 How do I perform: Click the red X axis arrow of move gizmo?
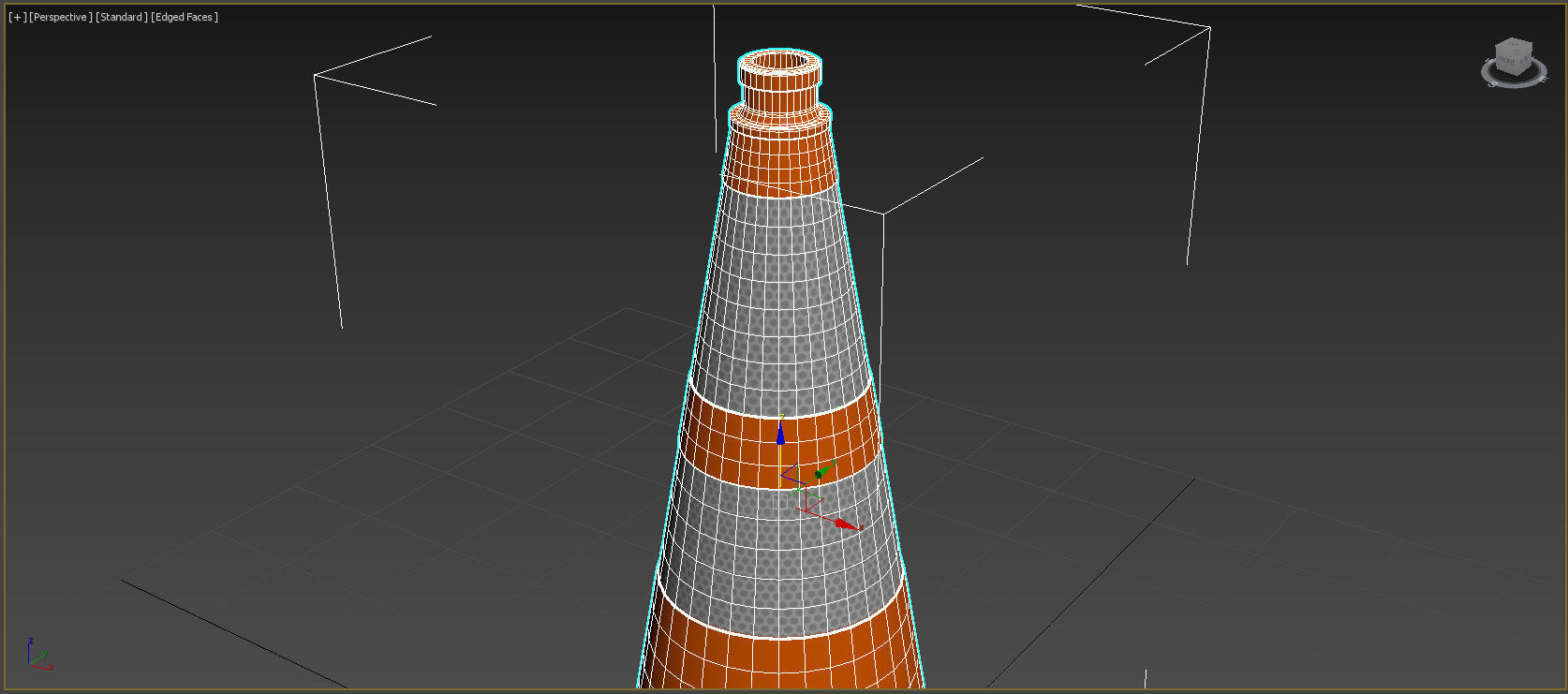[x=847, y=524]
